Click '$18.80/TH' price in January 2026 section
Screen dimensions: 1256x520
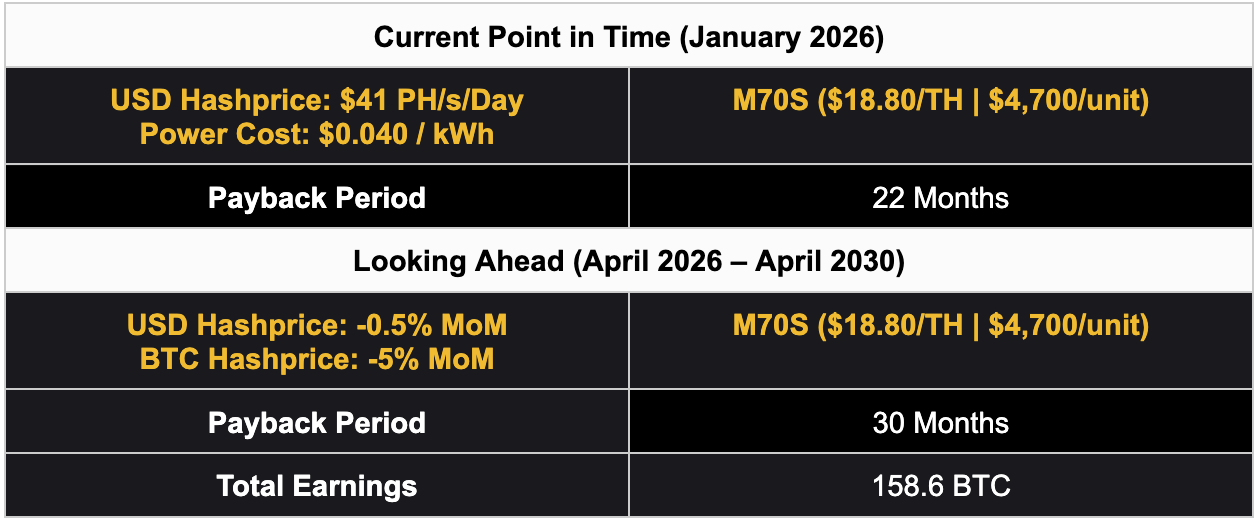tap(891, 100)
